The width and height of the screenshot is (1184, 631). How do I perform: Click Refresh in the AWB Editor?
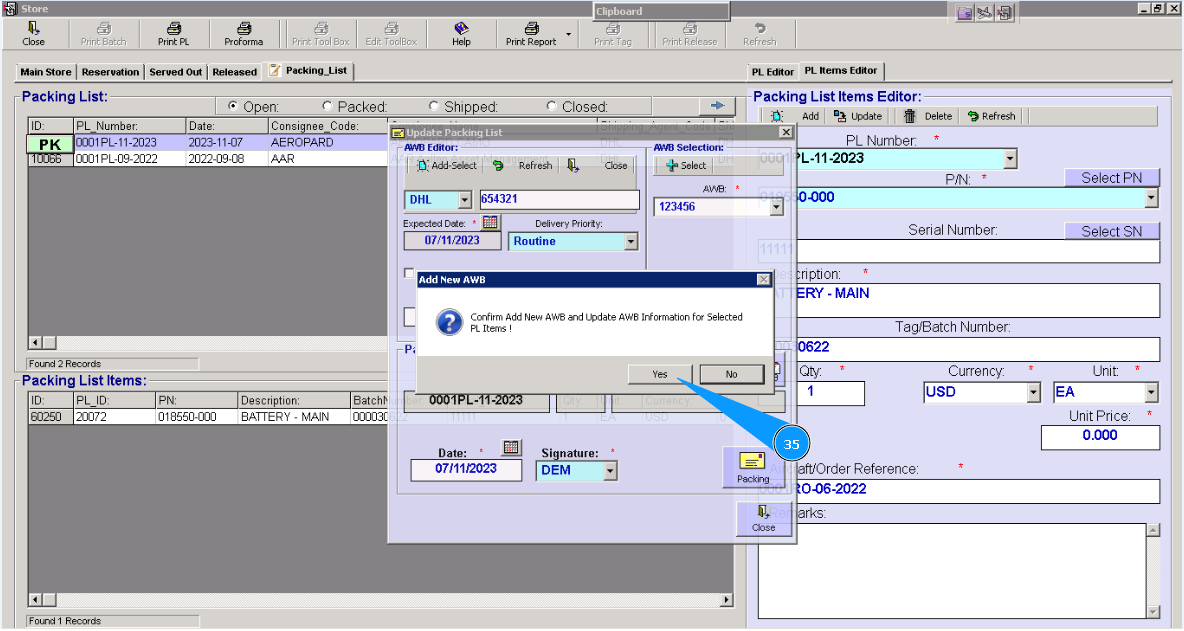(523, 165)
